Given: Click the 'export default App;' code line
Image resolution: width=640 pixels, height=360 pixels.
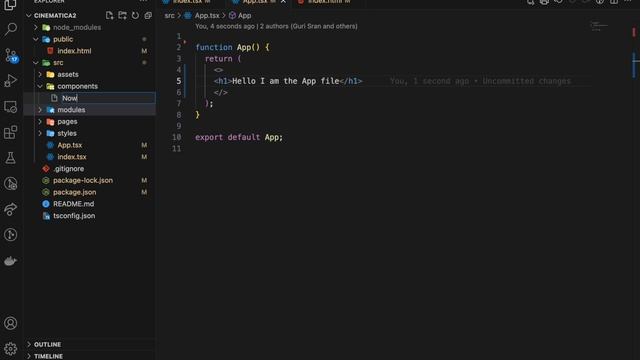Looking at the screenshot, I should click(239, 137).
